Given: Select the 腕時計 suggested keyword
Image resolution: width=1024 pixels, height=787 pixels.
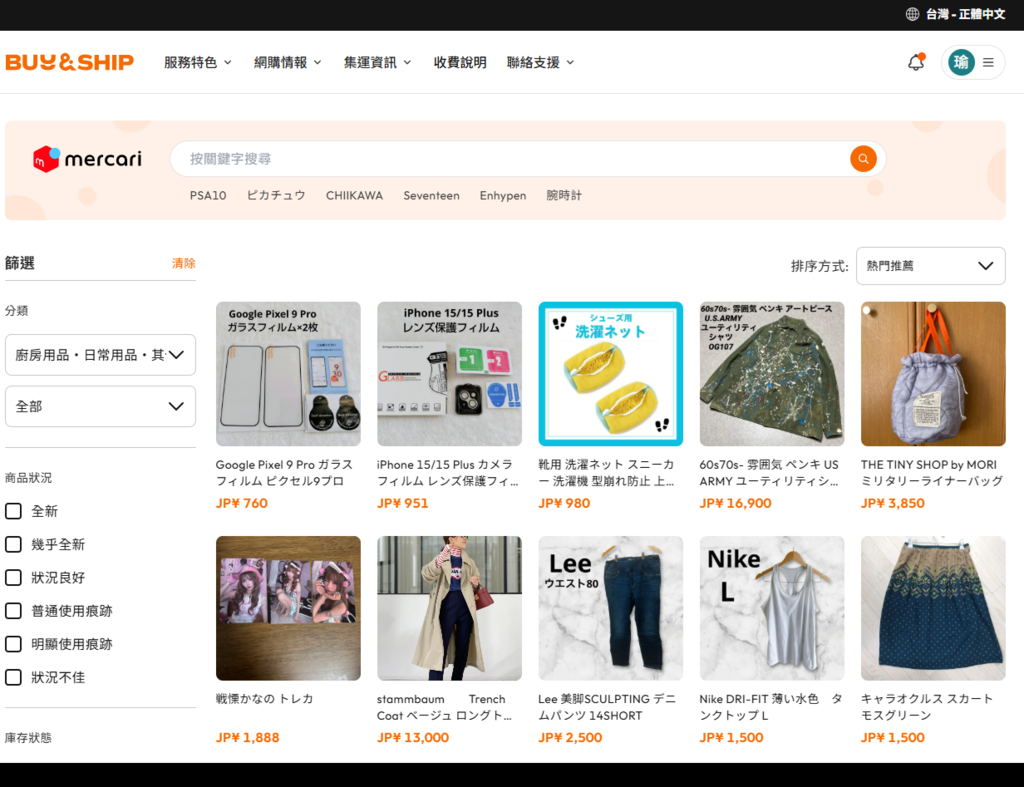Looking at the screenshot, I should pyautogui.click(x=564, y=195).
